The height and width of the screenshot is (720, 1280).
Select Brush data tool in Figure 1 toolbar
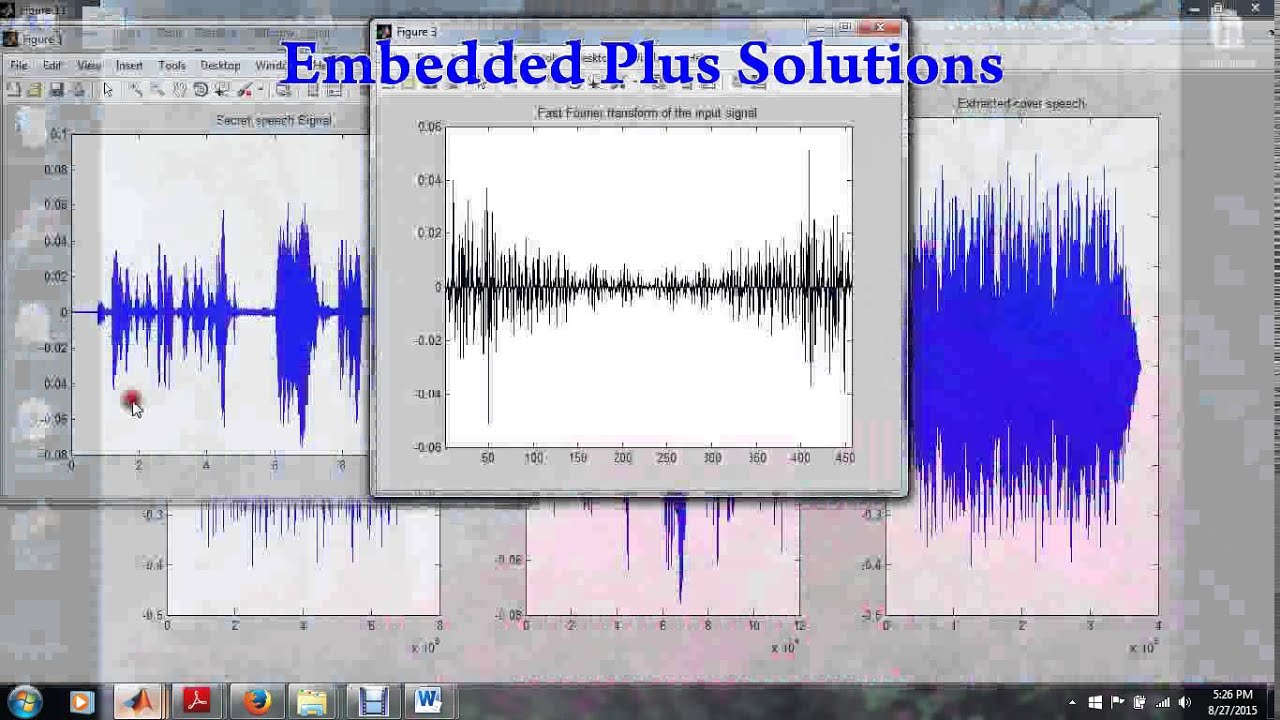coord(245,89)
